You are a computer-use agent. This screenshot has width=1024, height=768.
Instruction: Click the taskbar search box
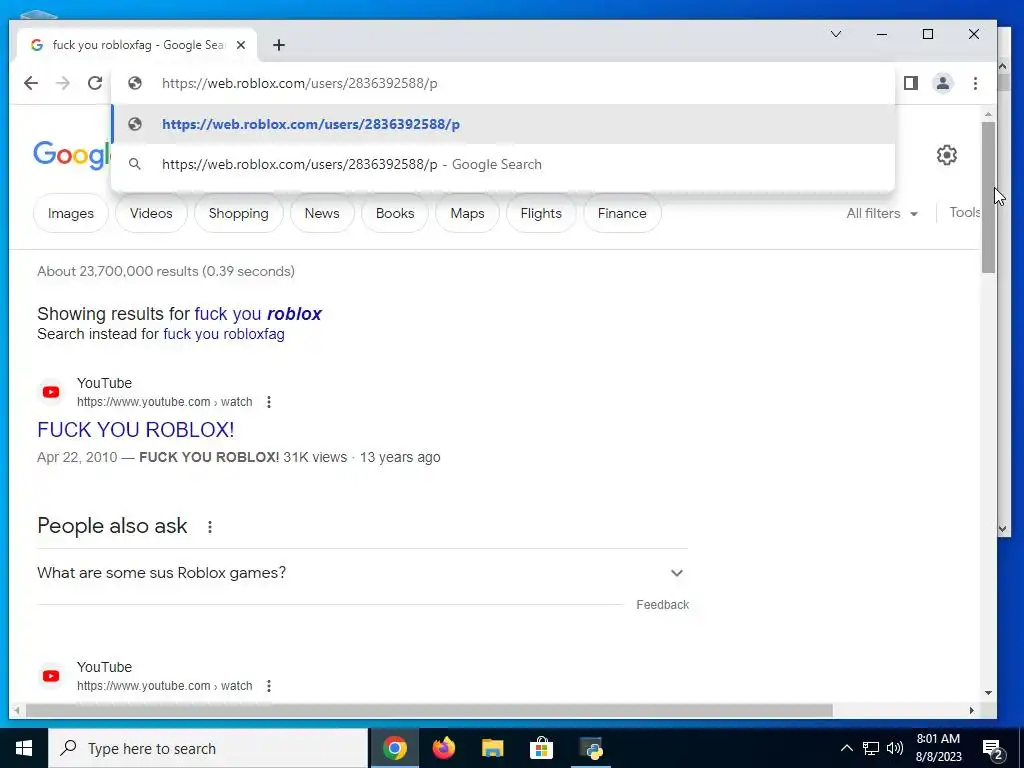[208, 748]
